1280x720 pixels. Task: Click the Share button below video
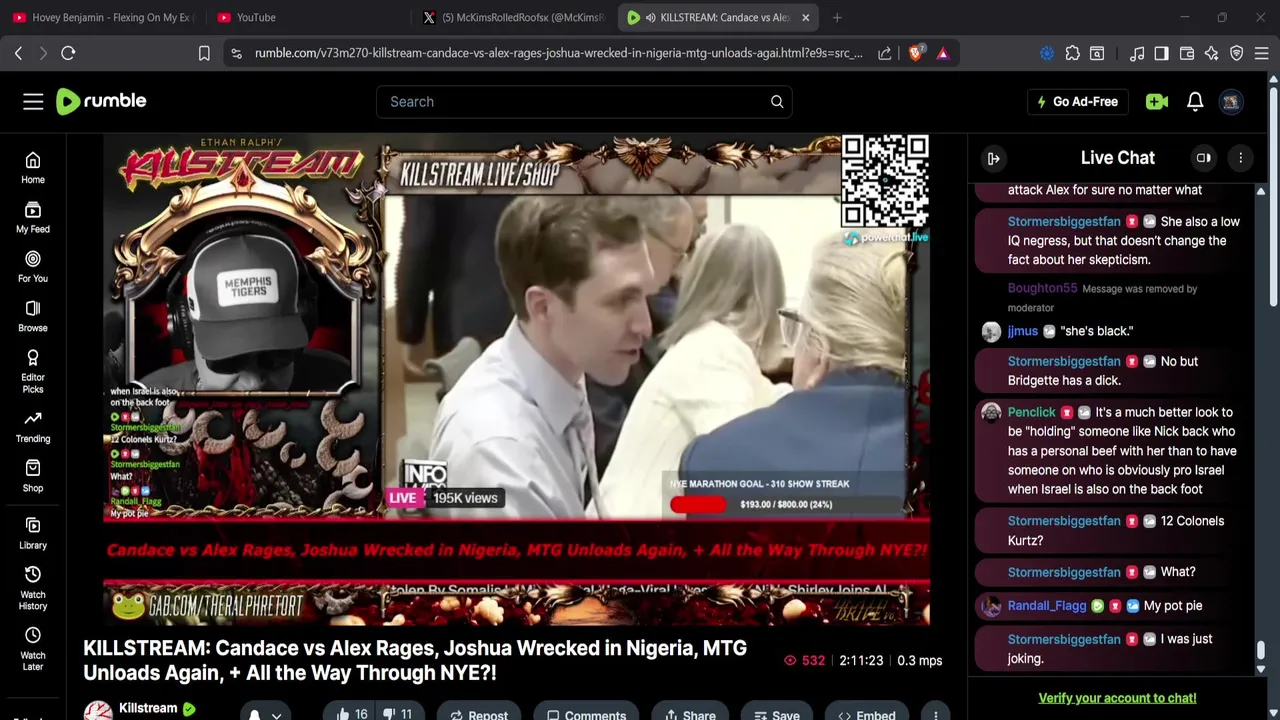tap(689, 714)
